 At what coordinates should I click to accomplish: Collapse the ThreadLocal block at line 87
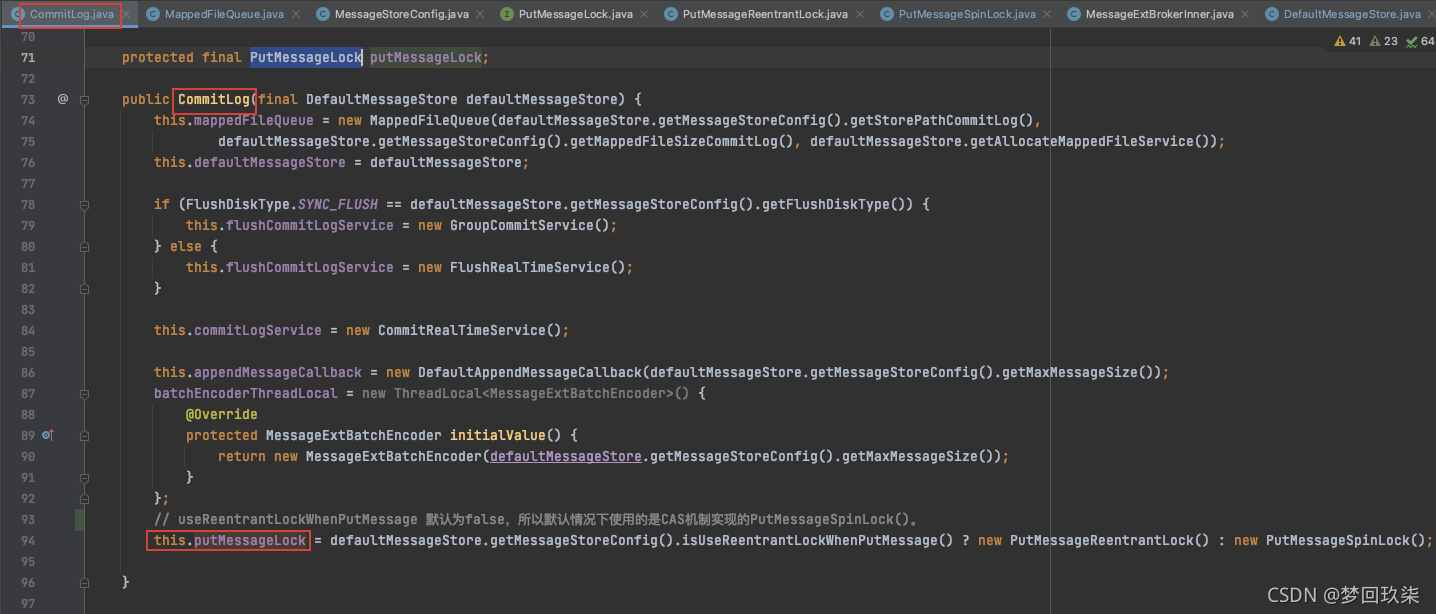85,393
